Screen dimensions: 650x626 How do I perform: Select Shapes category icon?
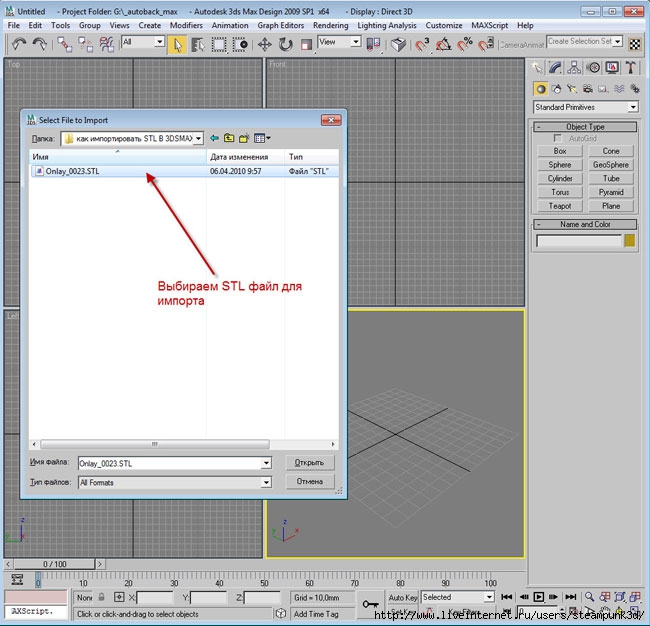point(556,89)
